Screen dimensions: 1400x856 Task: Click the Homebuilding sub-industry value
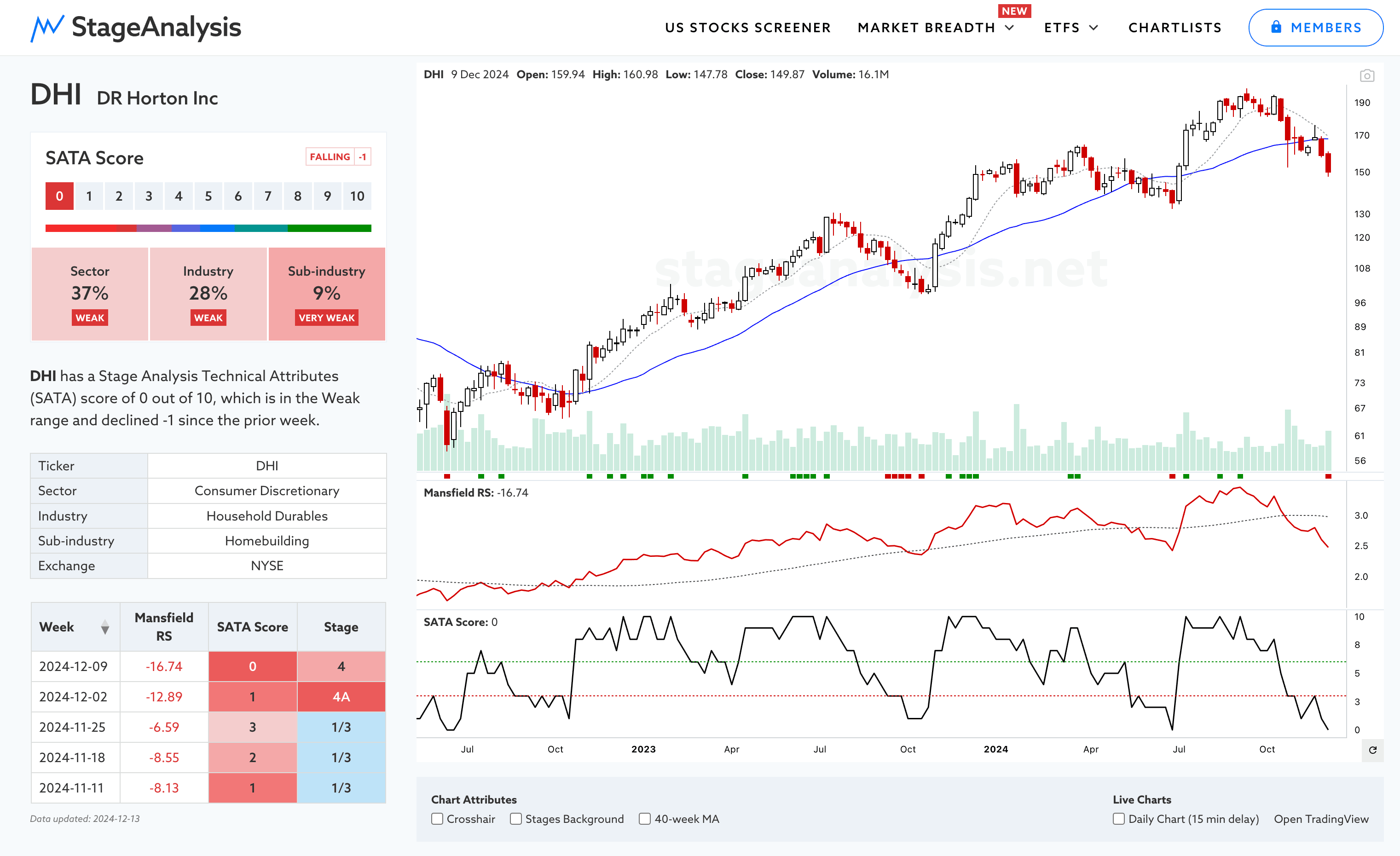coord(266,541)
